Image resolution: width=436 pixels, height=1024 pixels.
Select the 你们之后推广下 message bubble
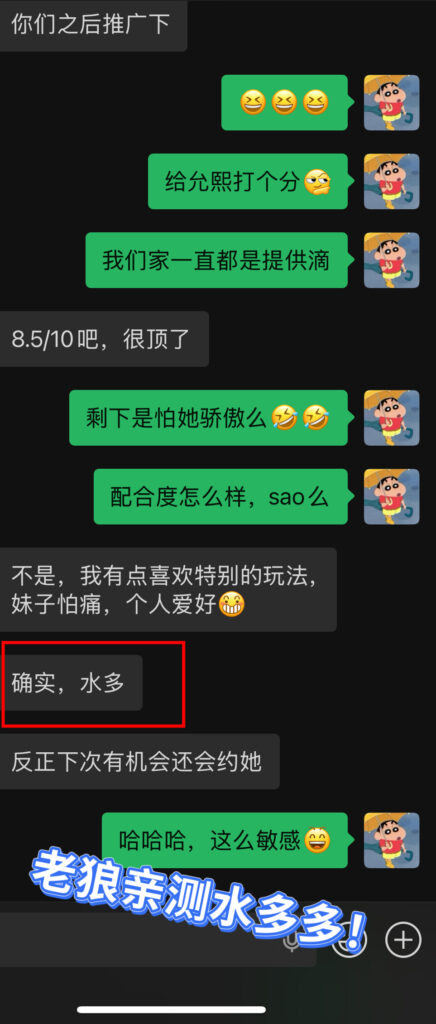93,25
